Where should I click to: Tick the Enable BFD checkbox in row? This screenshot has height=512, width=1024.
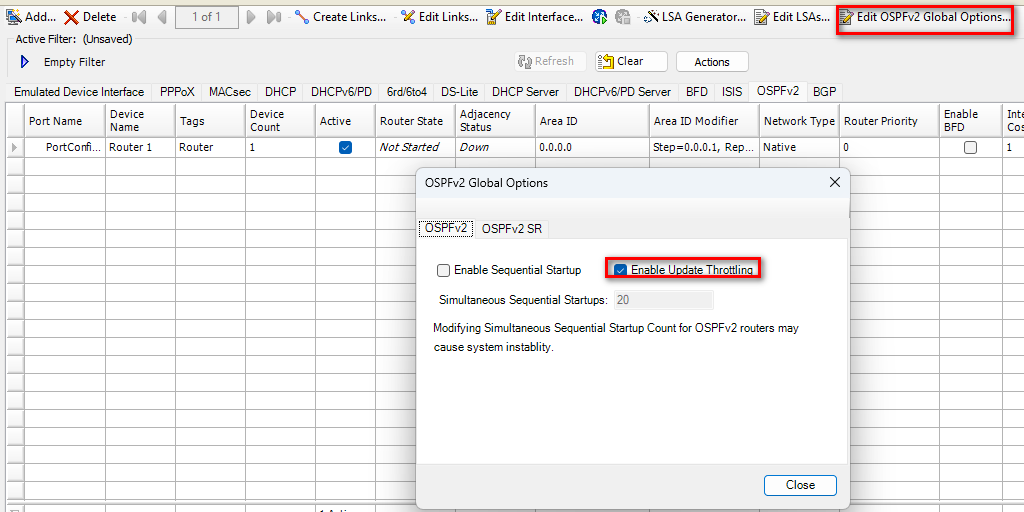click(969, 147)
